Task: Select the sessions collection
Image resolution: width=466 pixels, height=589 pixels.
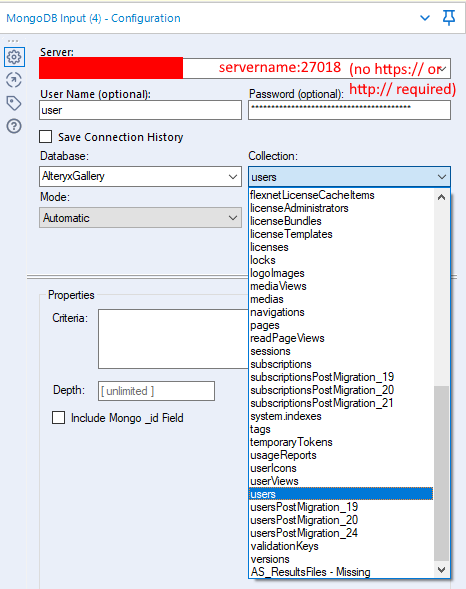Action: point(341,351)
